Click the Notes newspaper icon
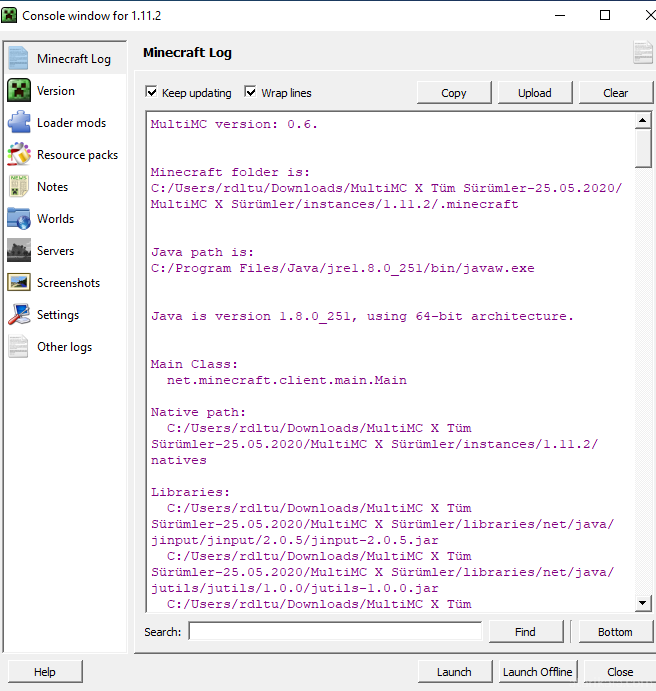 coord(19,186)
